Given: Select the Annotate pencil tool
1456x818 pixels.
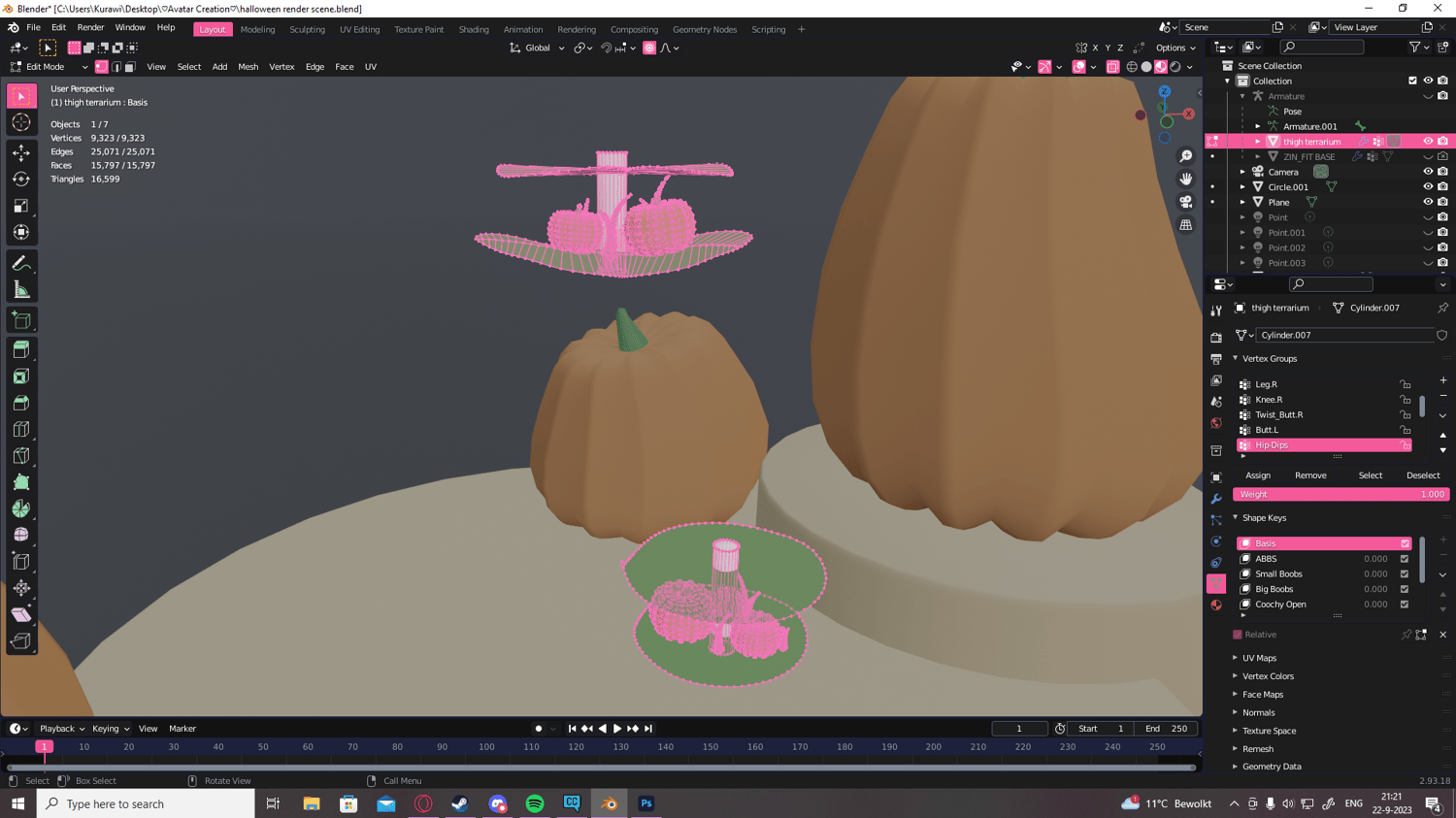Looking at the screenshot, I should [x=21, y=264].
